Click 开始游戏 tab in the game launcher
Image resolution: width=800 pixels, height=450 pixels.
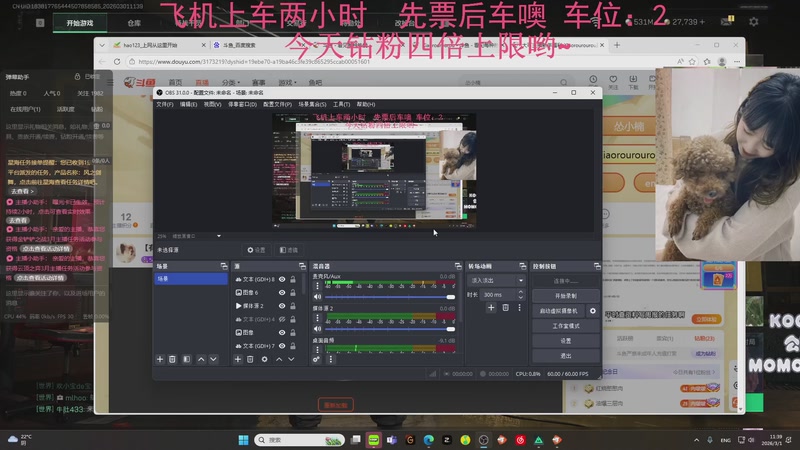tap(80, 23)
